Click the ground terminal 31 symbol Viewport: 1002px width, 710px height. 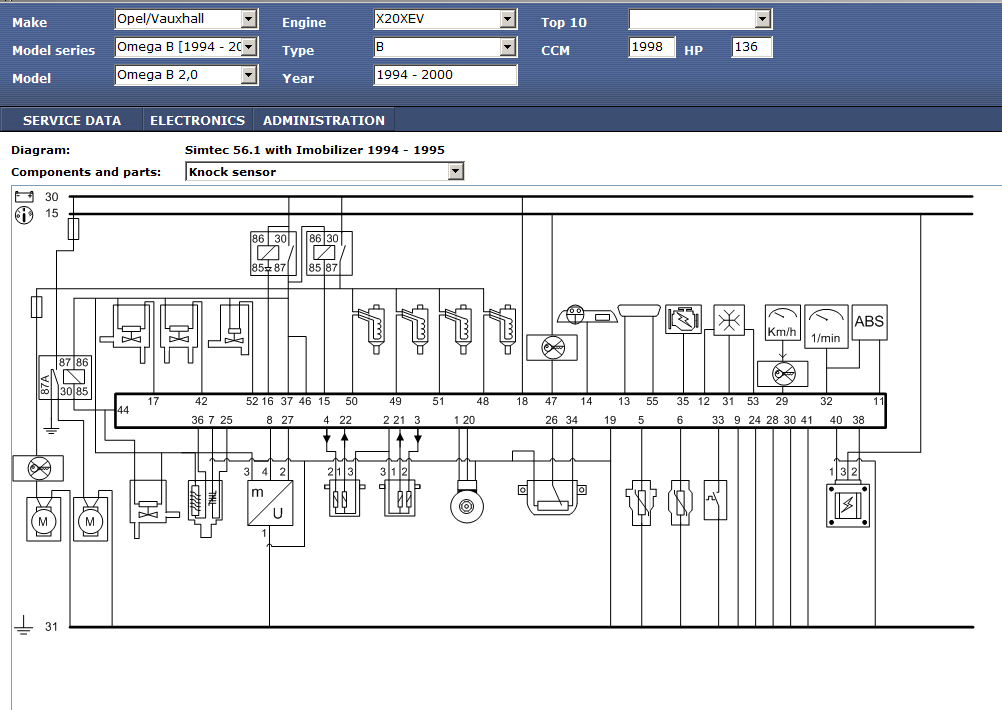click(24, 625)
